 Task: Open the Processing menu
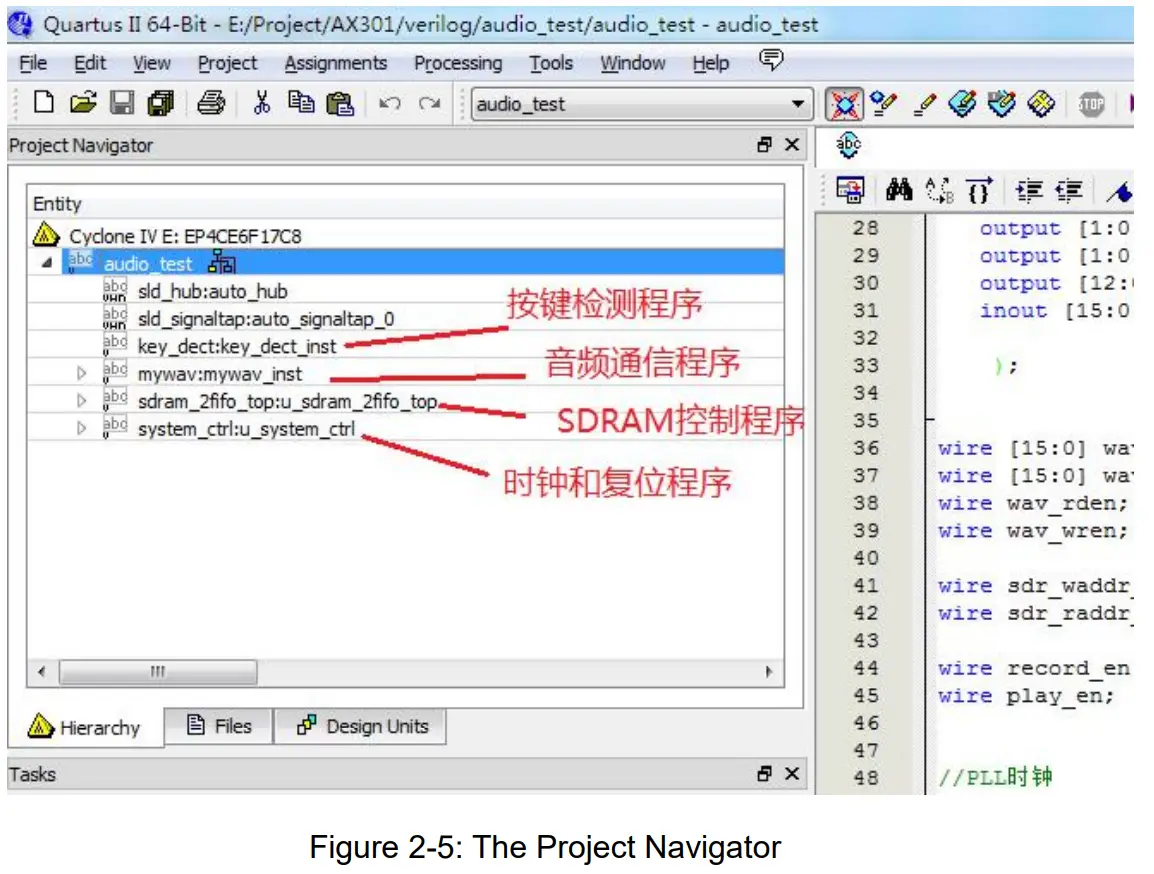click(x=458, y=63)
